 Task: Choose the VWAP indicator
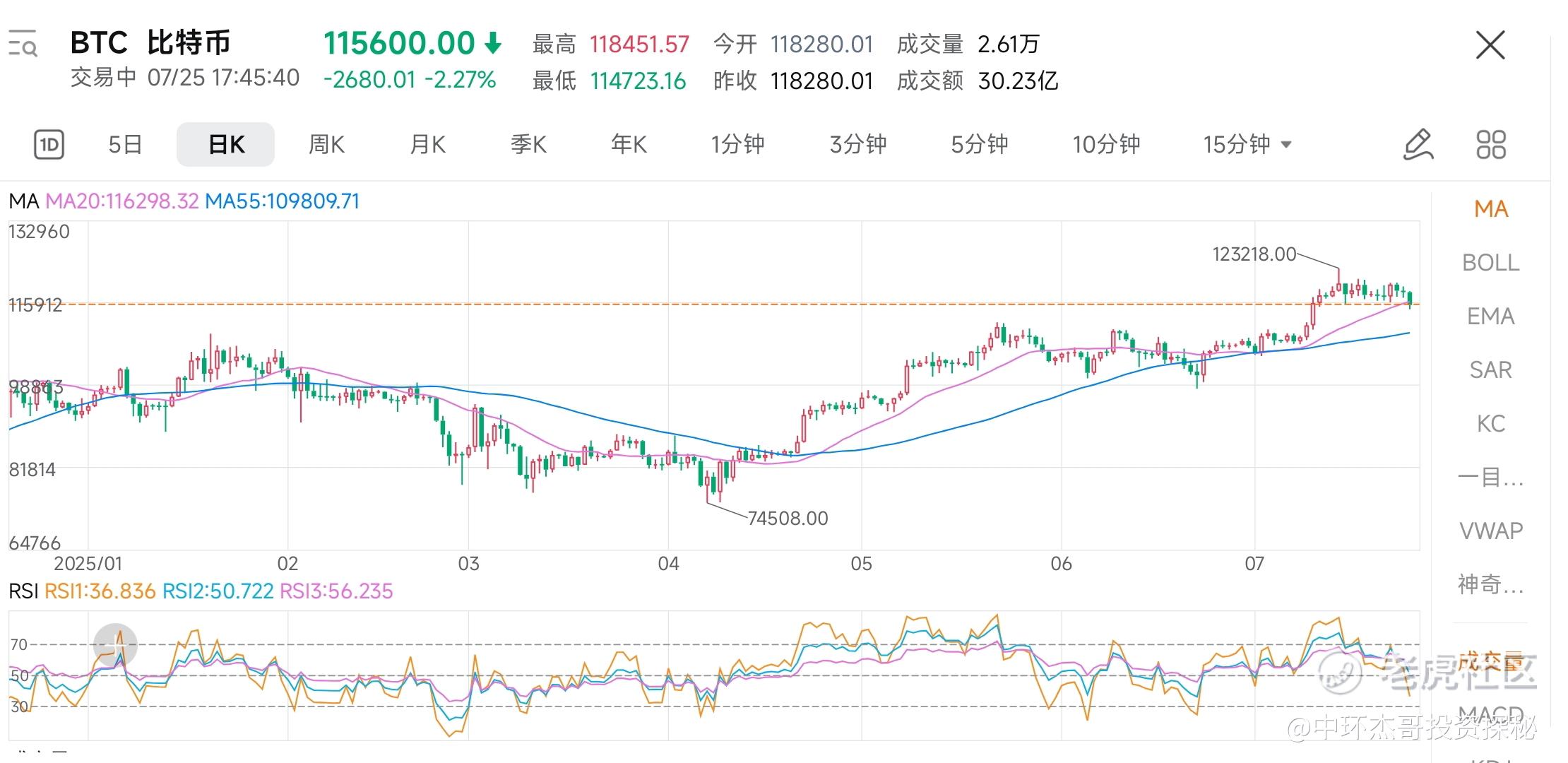[1490, 531]
